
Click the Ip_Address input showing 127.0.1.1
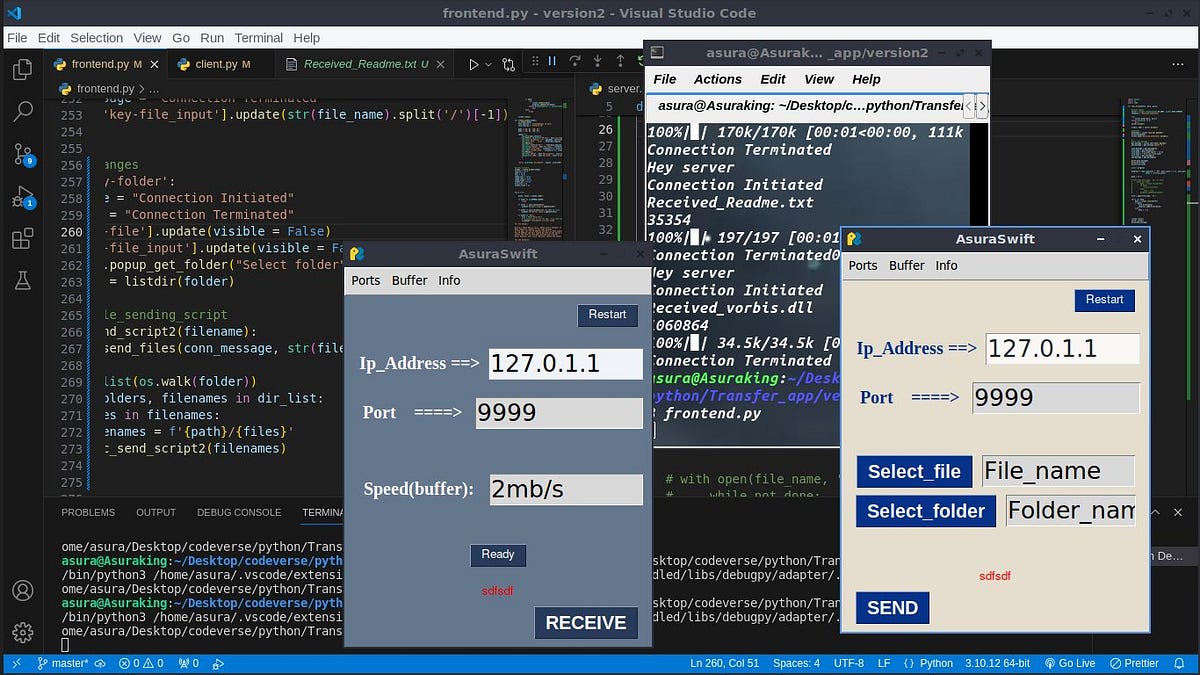[x=1060, y=348]
